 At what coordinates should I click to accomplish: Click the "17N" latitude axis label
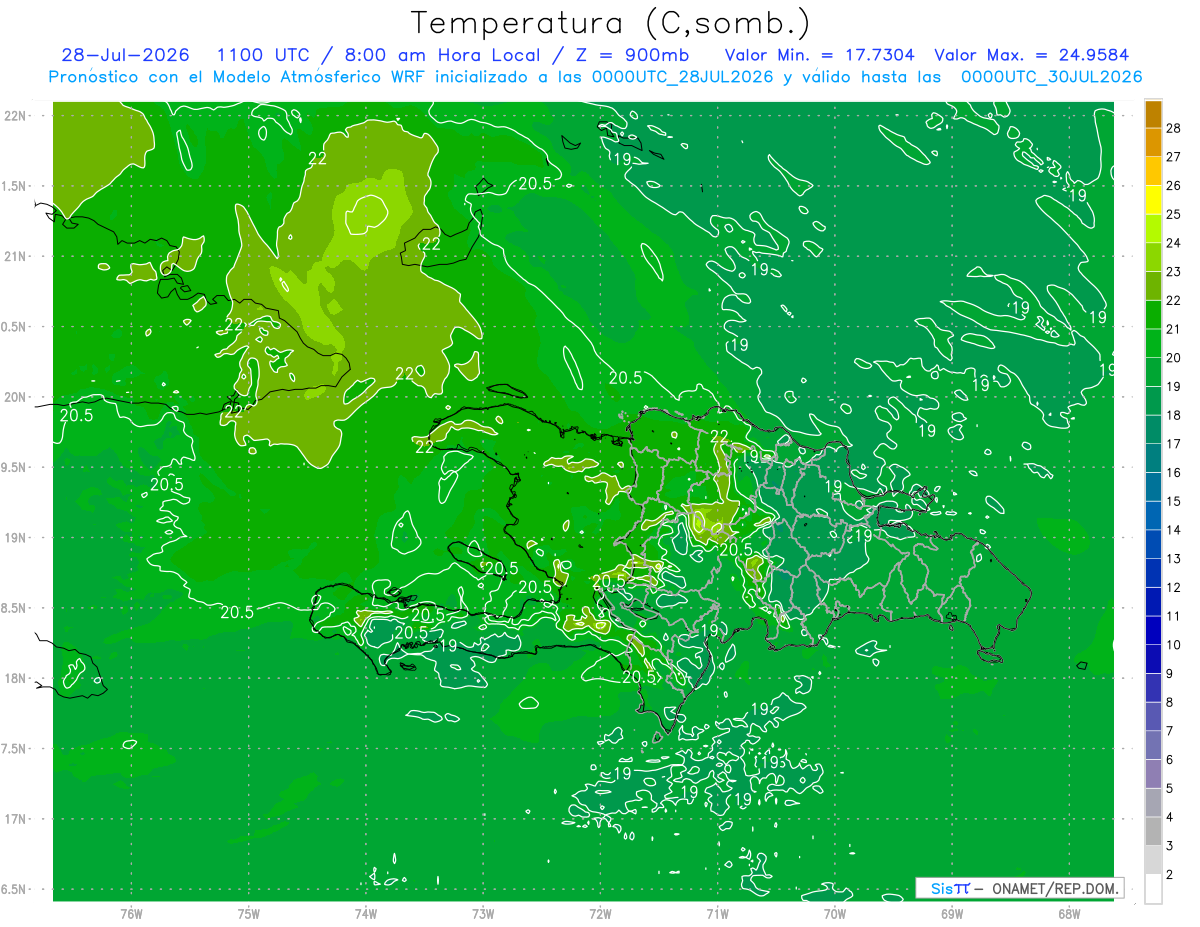click(16, 819)
